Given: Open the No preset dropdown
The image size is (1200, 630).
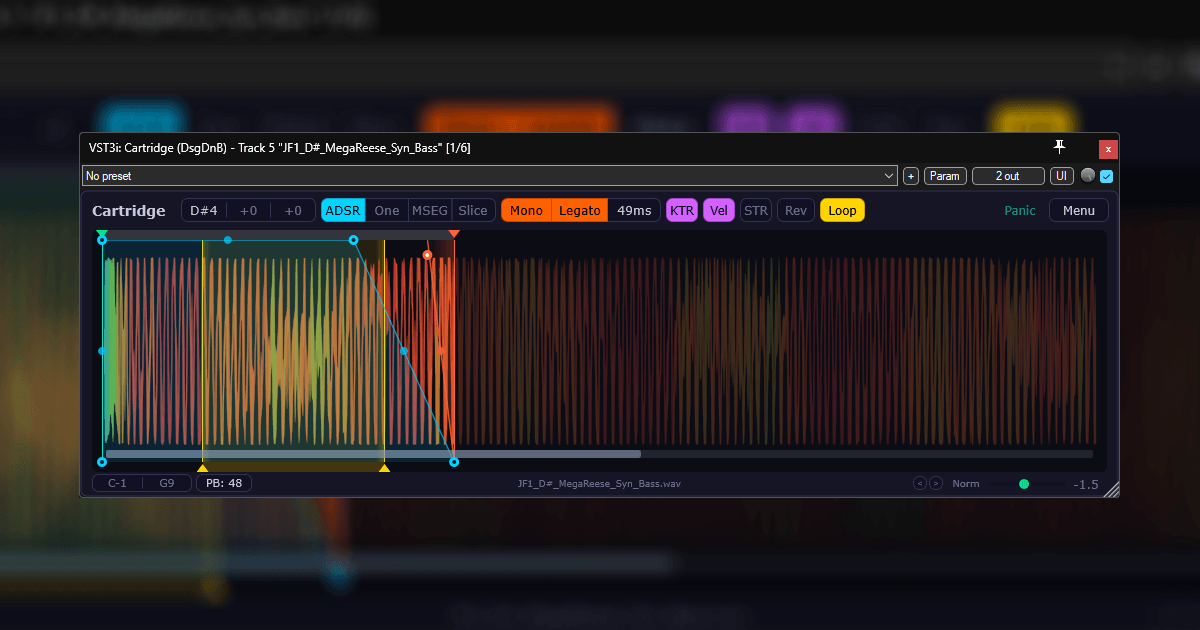Looking at the screenshot, I should pos(490,175).
